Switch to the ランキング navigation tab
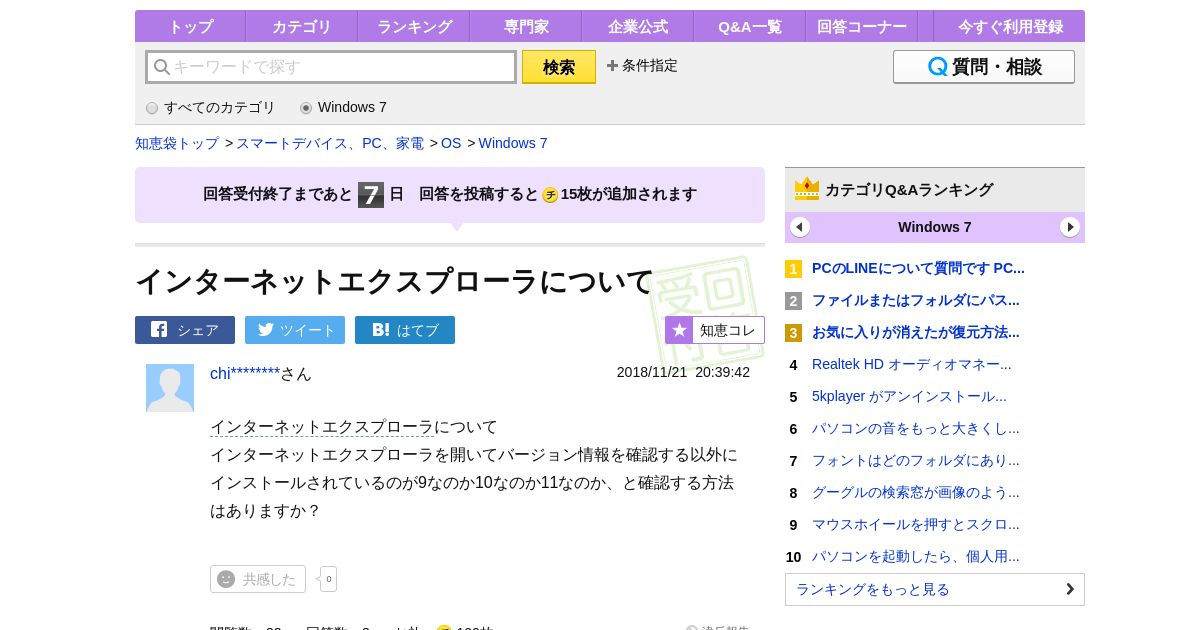The image size is (1200, 630). click(x=414, y=27)
